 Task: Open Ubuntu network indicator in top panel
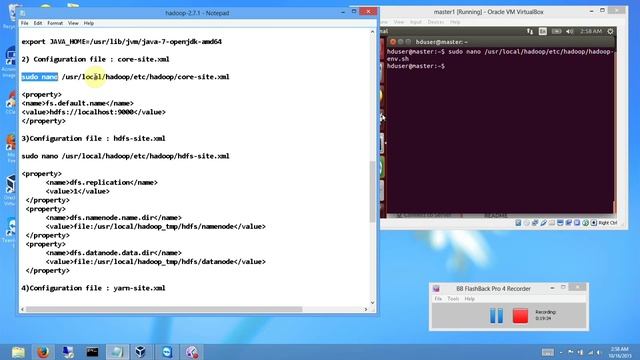tap(530, 31)
